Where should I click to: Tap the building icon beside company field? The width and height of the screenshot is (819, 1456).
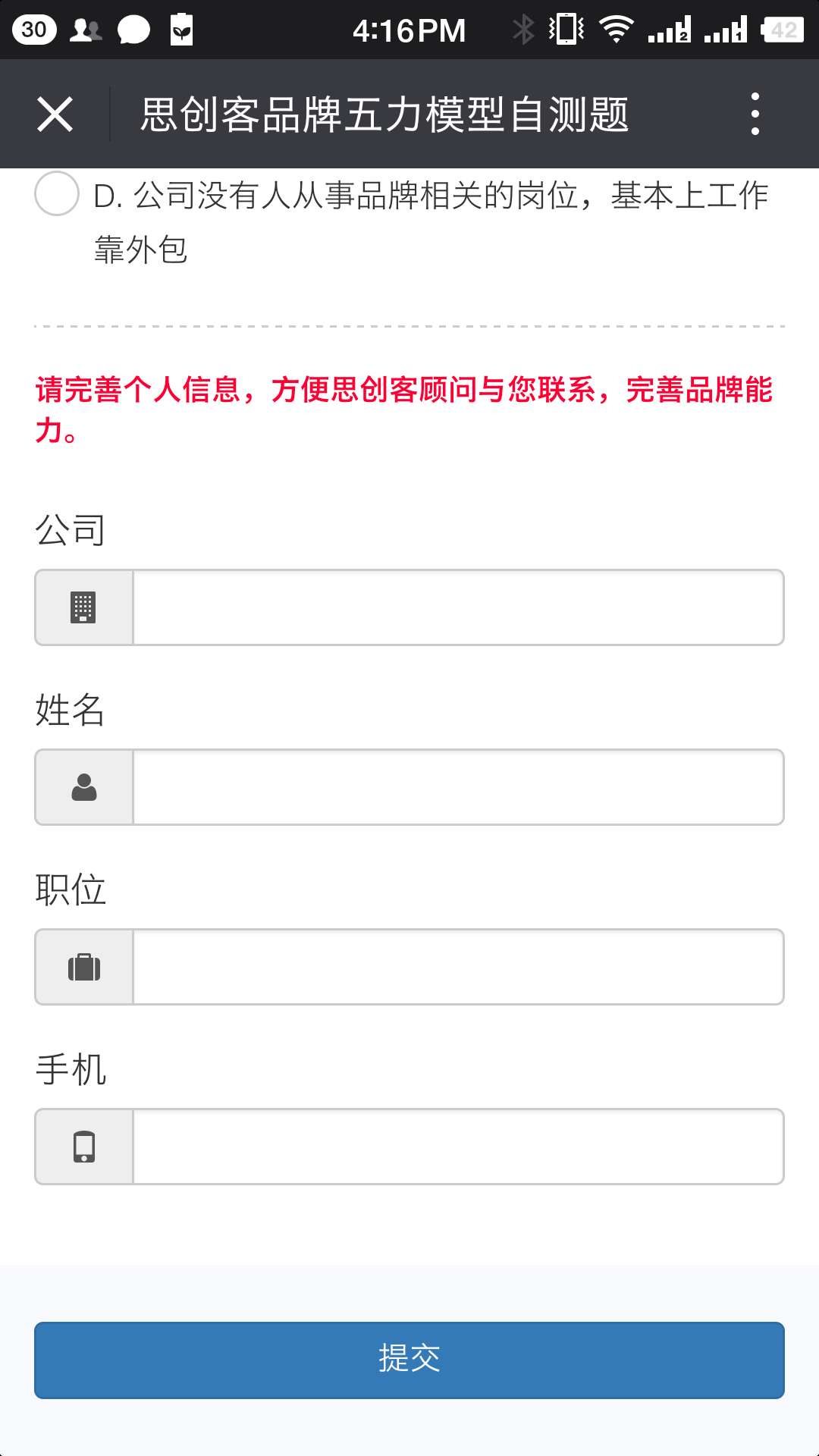[84, 607]
